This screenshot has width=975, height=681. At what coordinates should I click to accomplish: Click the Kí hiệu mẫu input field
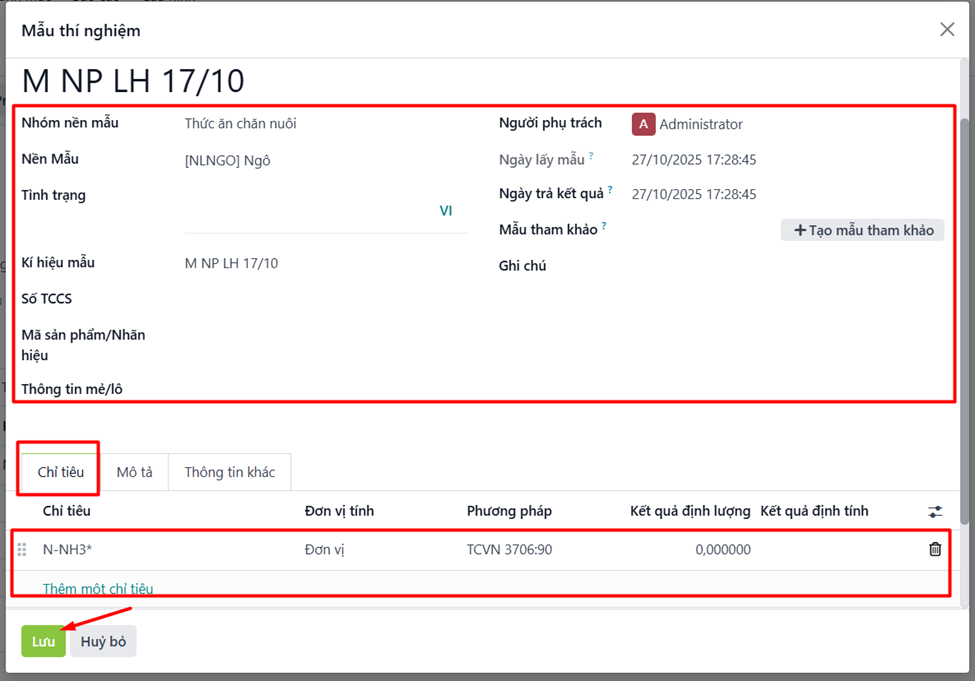(325, 263)
